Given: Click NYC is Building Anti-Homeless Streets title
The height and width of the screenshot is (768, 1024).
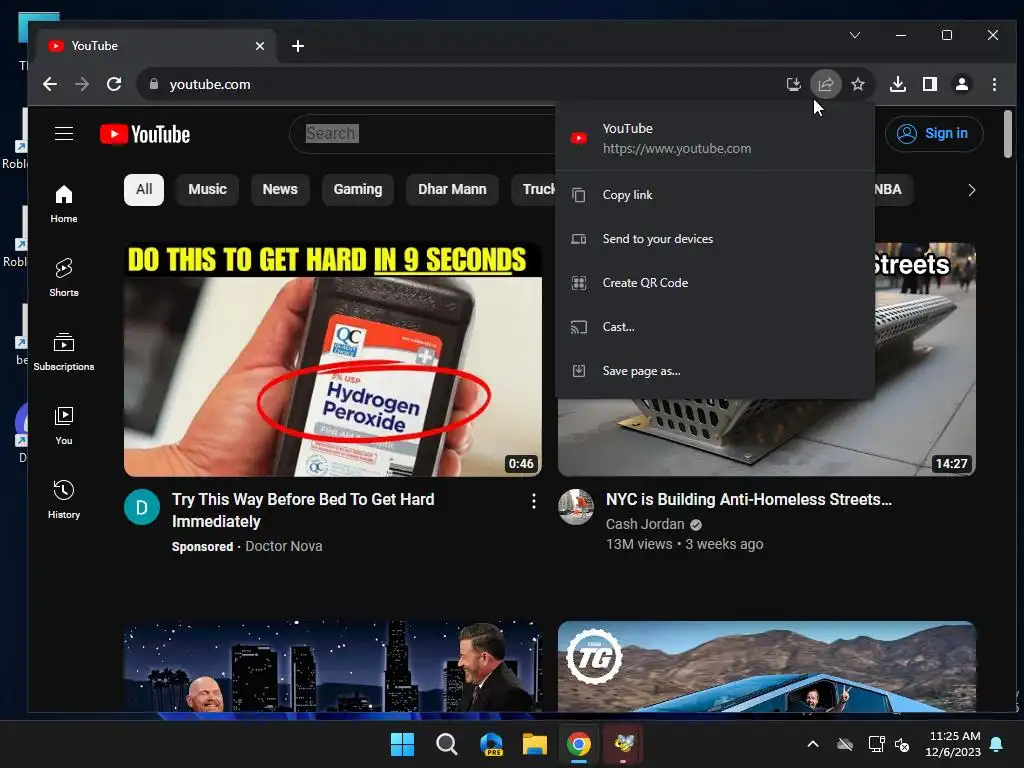Looking at the screenshot, I should pos(748,500).
